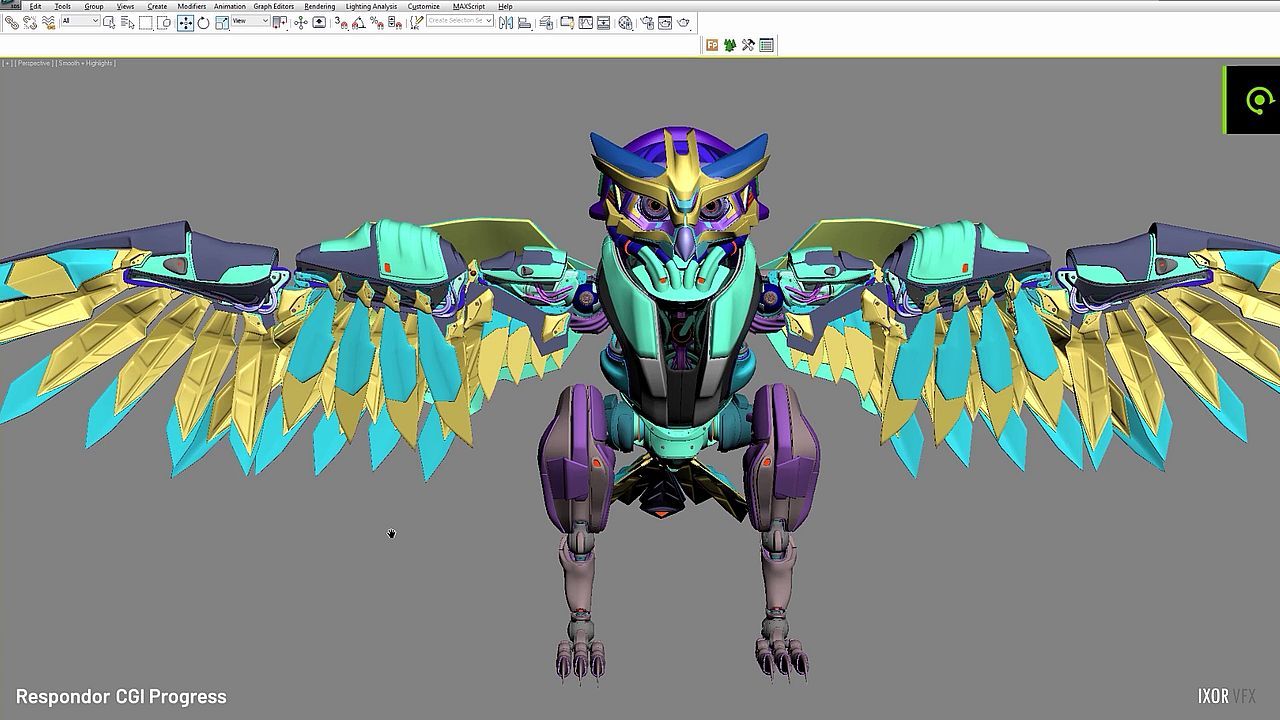The image size is (1280, 720).
Task: Open the Modifiers menu
Action: point(191,6)
